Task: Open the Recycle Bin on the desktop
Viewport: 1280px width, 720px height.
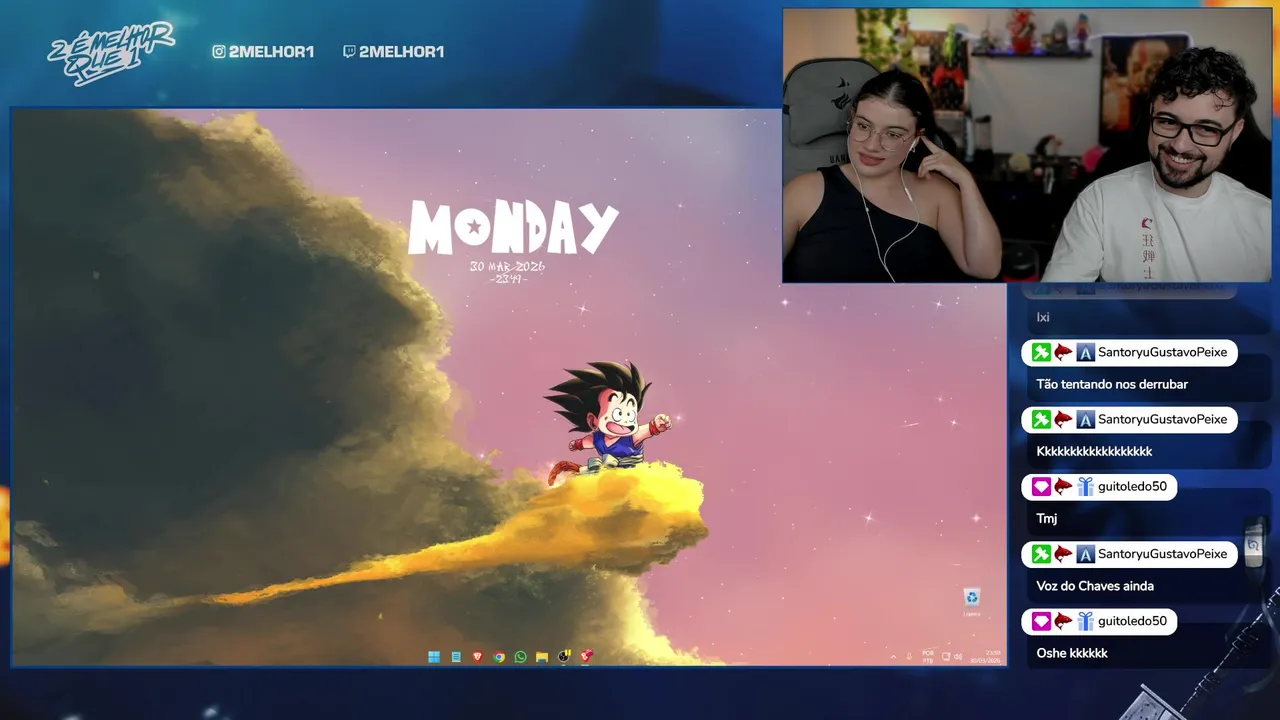Action: [972, 601]
